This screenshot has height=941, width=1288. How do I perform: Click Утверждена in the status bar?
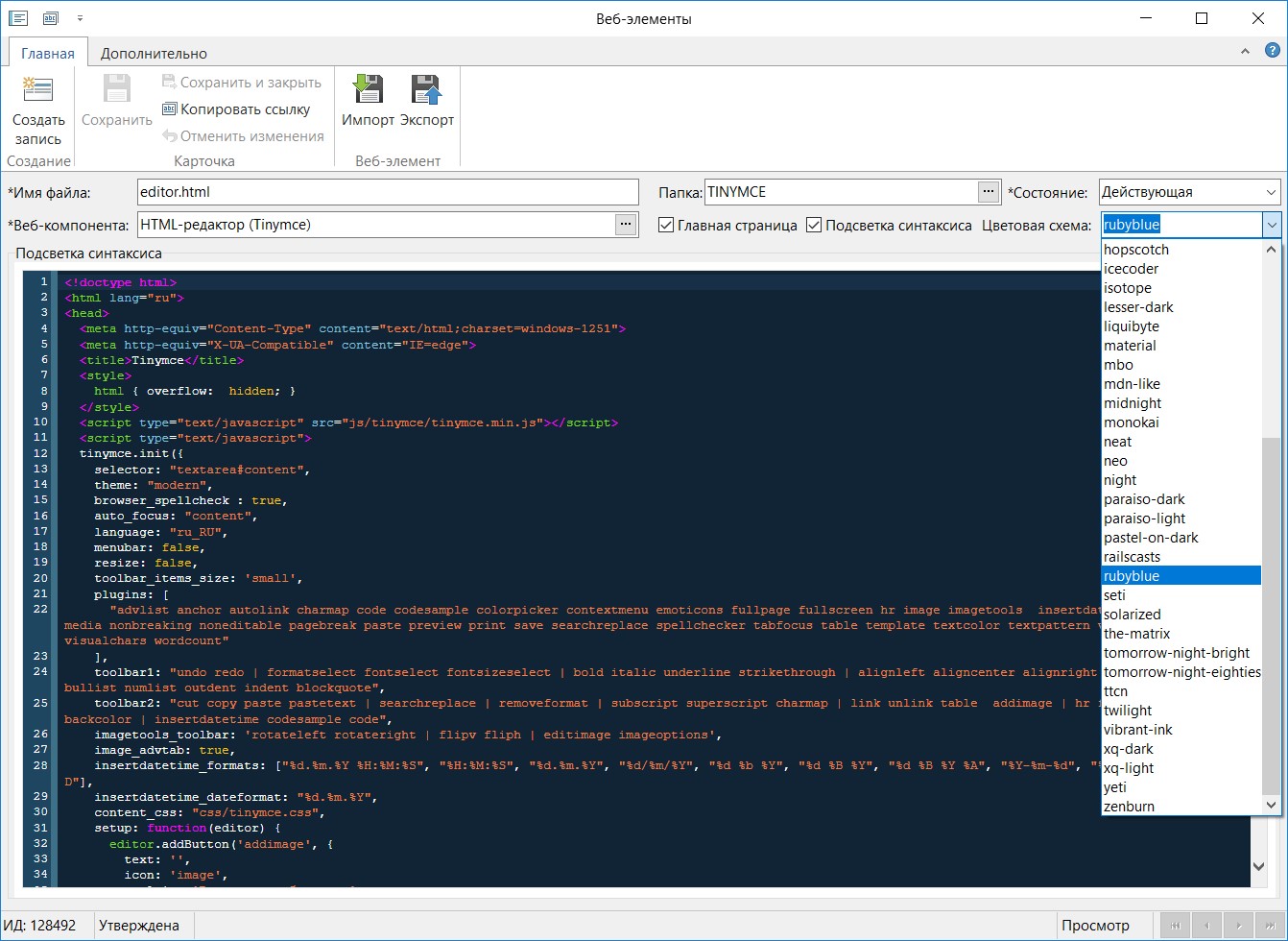click(x=139, y=926)
